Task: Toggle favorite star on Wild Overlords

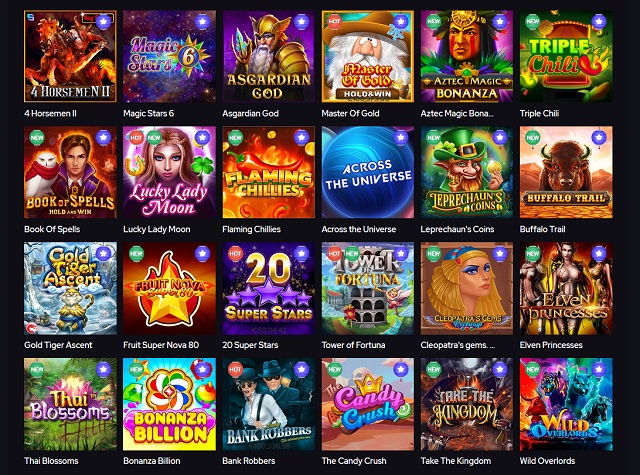Action: [599, 369]
